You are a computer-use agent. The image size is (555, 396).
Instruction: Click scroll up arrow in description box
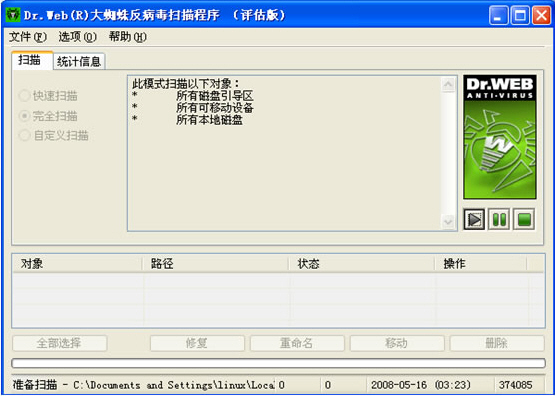[x=448, y=84]
